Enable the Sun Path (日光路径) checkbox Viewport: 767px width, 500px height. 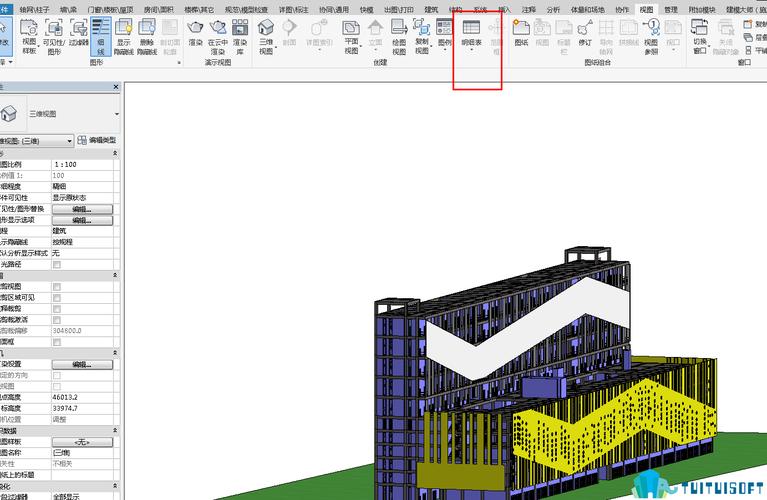coord(56,264)
